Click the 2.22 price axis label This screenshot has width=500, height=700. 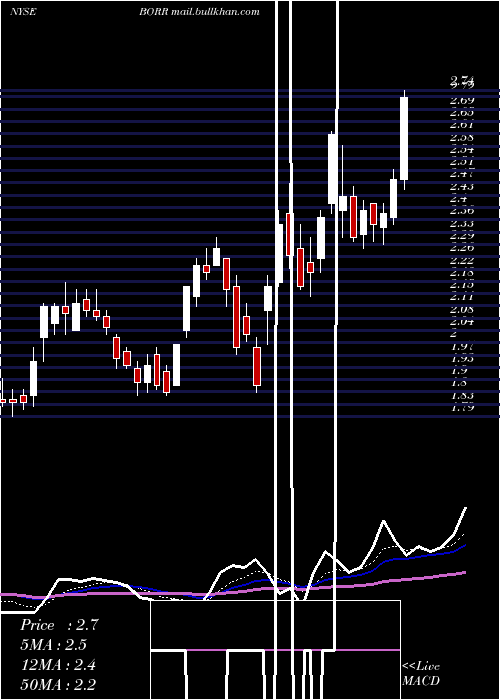pos(462,260)
